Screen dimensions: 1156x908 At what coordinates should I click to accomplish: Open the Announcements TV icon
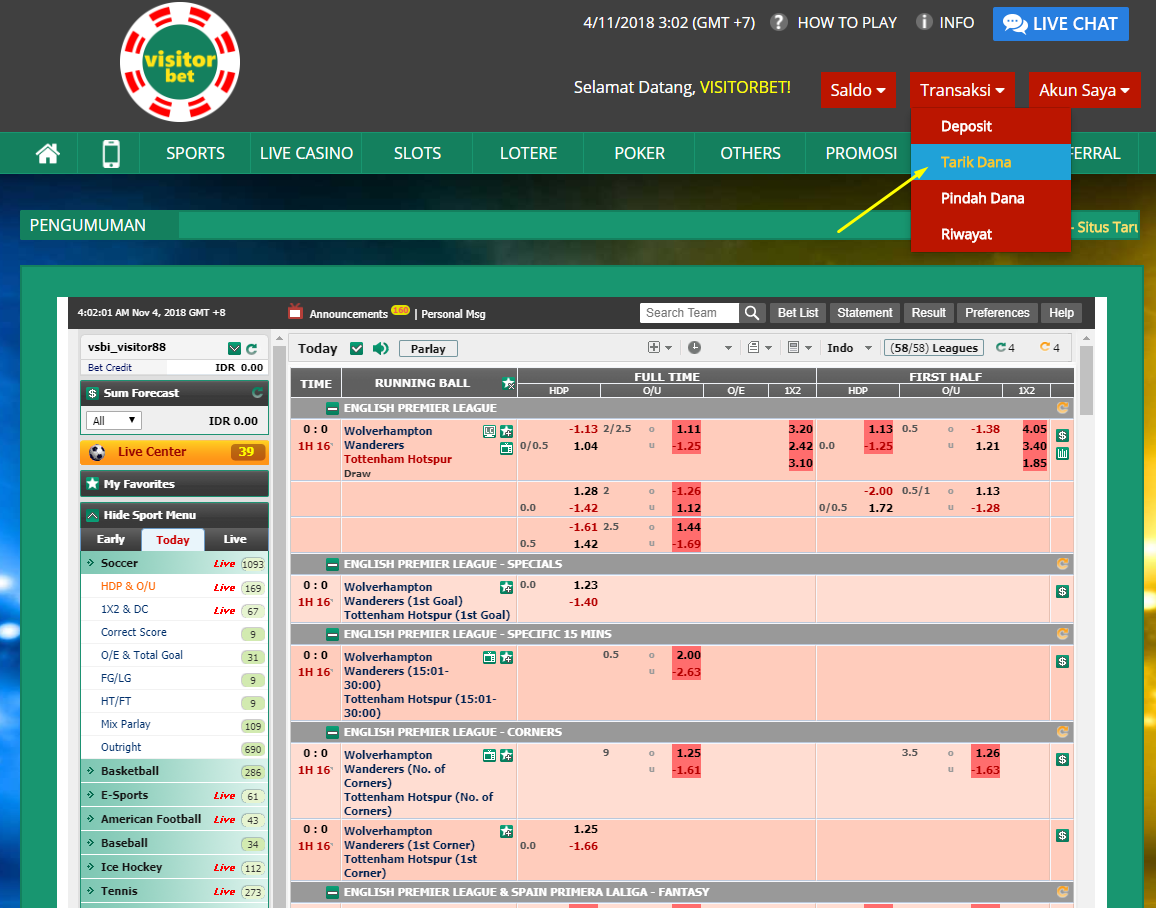pos(295,312)
